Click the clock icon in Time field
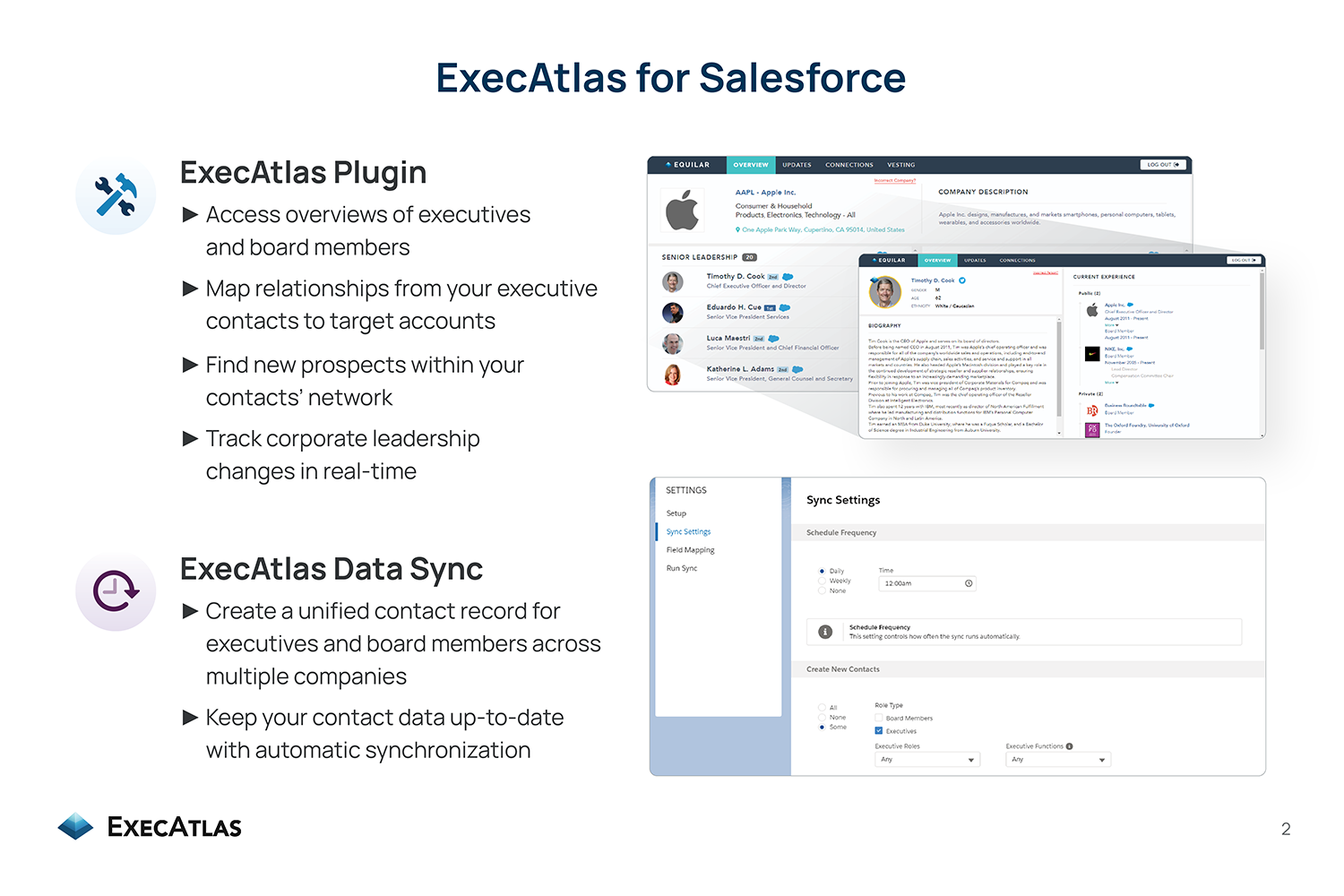Image resolution: width=1344 pixels, height=896 pixels. (x=969, y=583)
